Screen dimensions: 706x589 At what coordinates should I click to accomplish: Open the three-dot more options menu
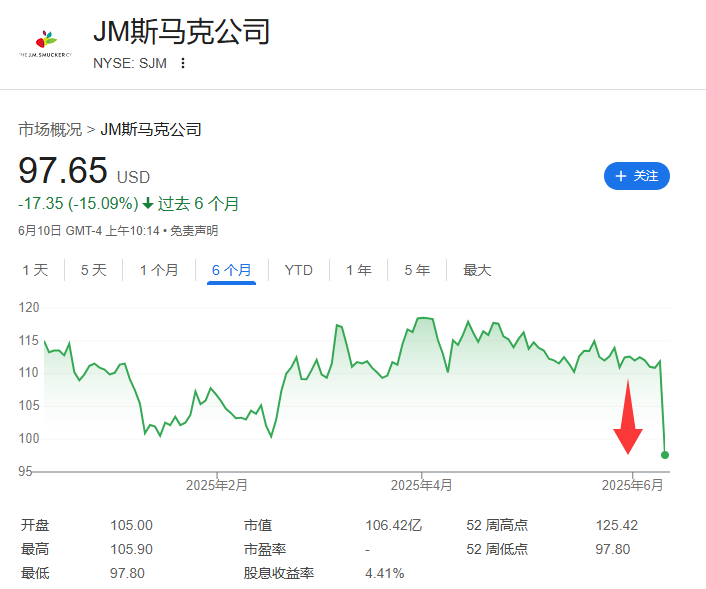click(x=182, y=63)
